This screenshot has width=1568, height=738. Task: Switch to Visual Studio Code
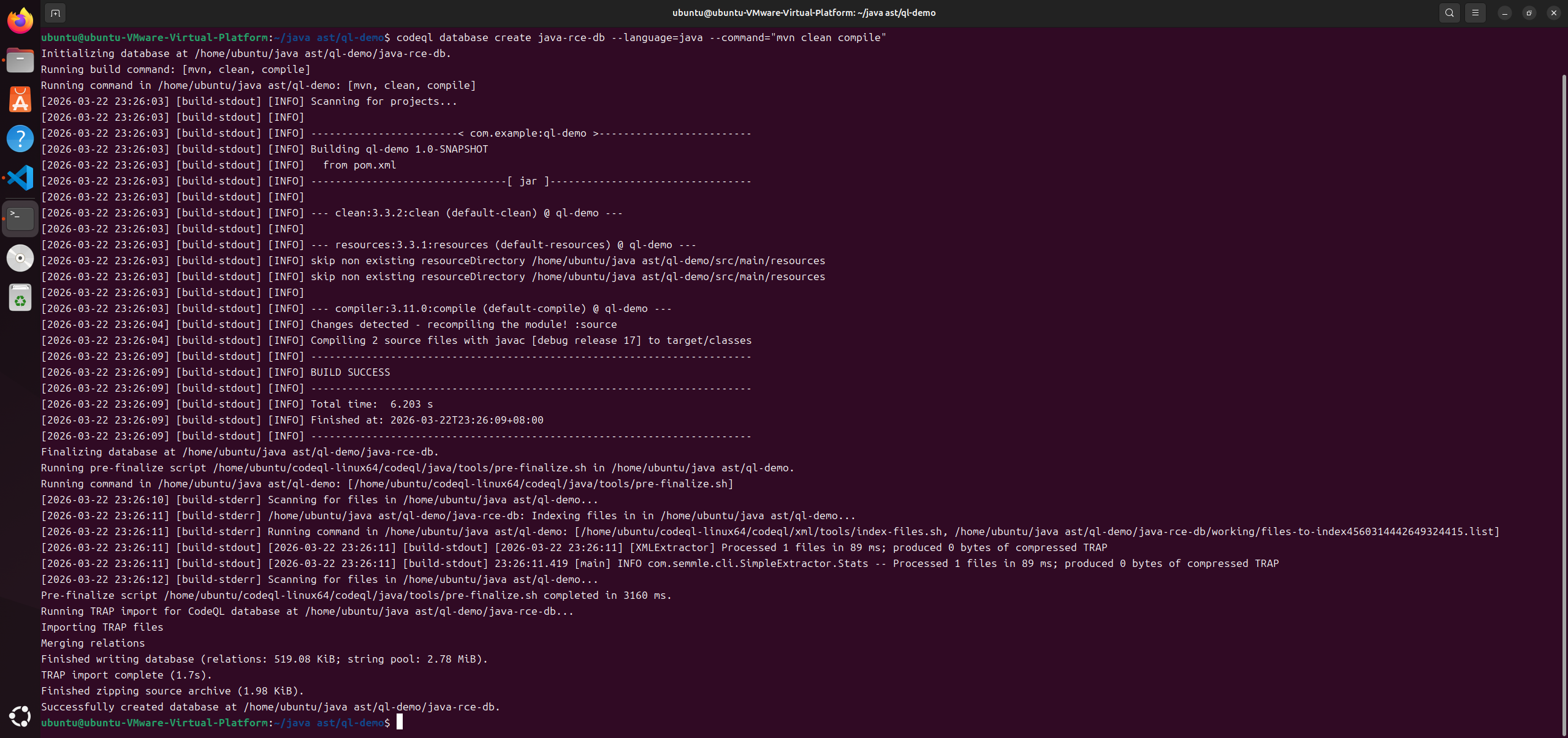pyautogui.click(x=20, y=178)
